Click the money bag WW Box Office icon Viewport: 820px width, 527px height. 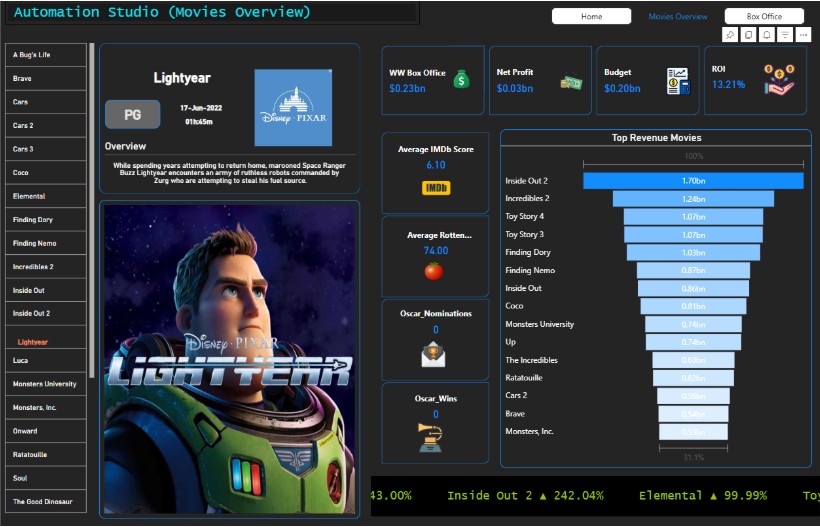coord(461,79)
